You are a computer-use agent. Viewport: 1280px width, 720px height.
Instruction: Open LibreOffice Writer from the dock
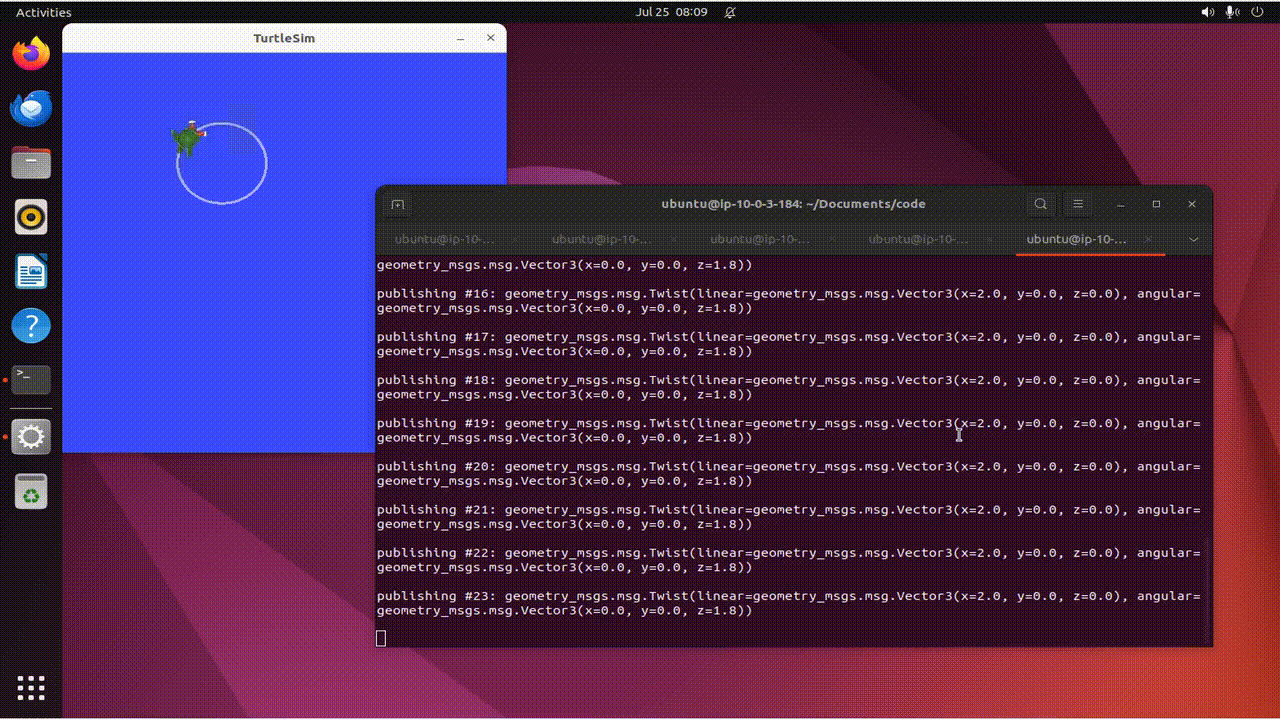click(x=31, y=271)
